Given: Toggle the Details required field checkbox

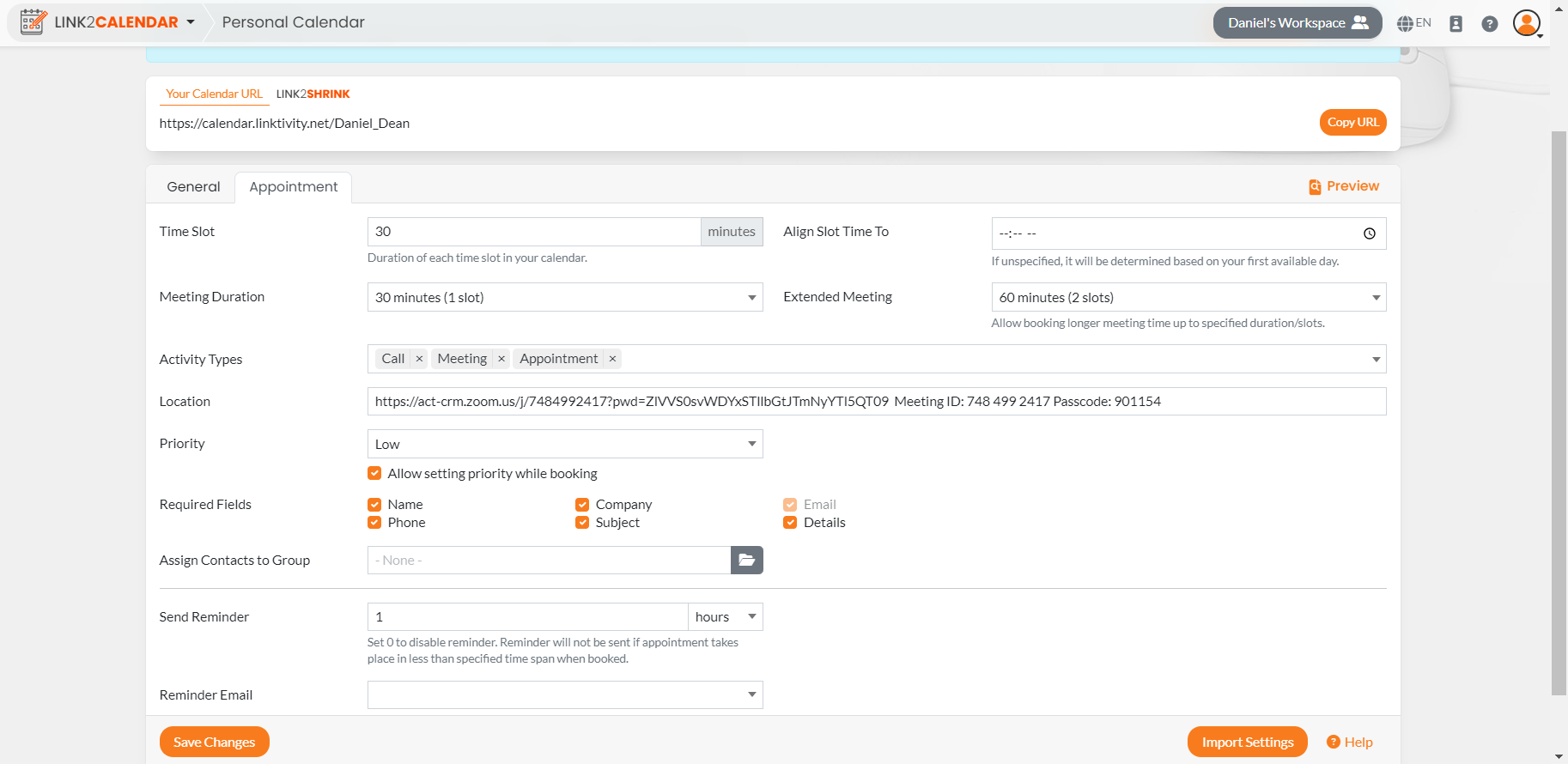Looking at the screenshot, I should [x=790, y=523].
